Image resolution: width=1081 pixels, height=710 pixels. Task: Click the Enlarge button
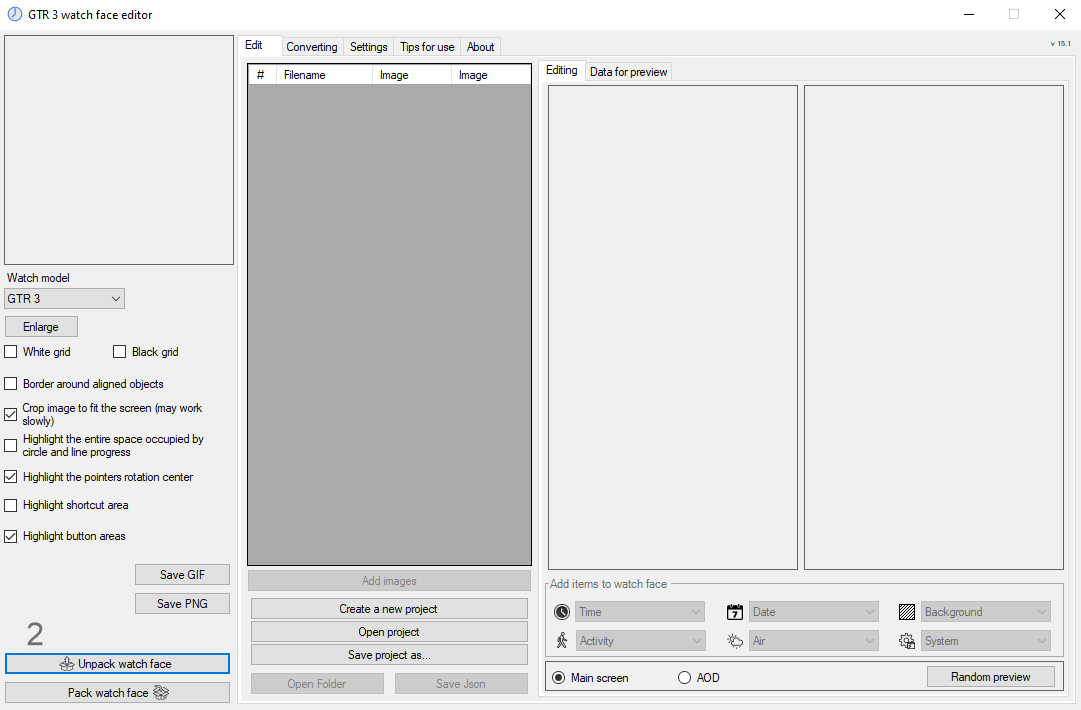click(41, 327)
